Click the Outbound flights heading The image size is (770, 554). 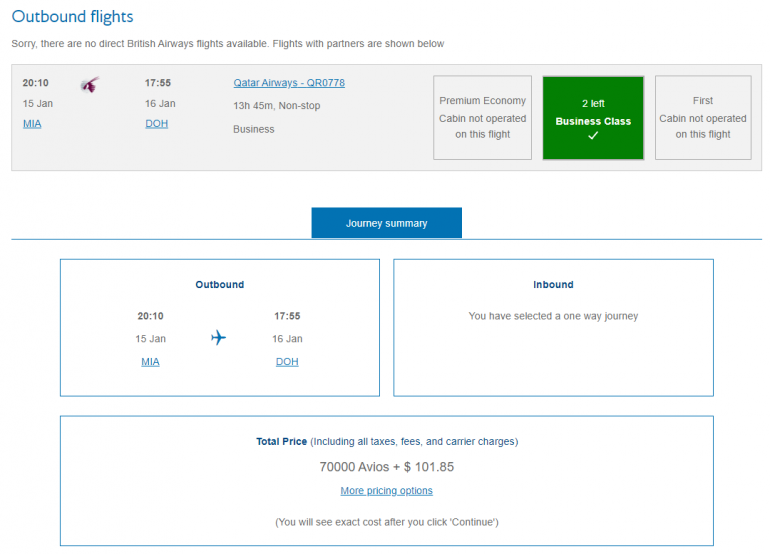pos(72,17)
